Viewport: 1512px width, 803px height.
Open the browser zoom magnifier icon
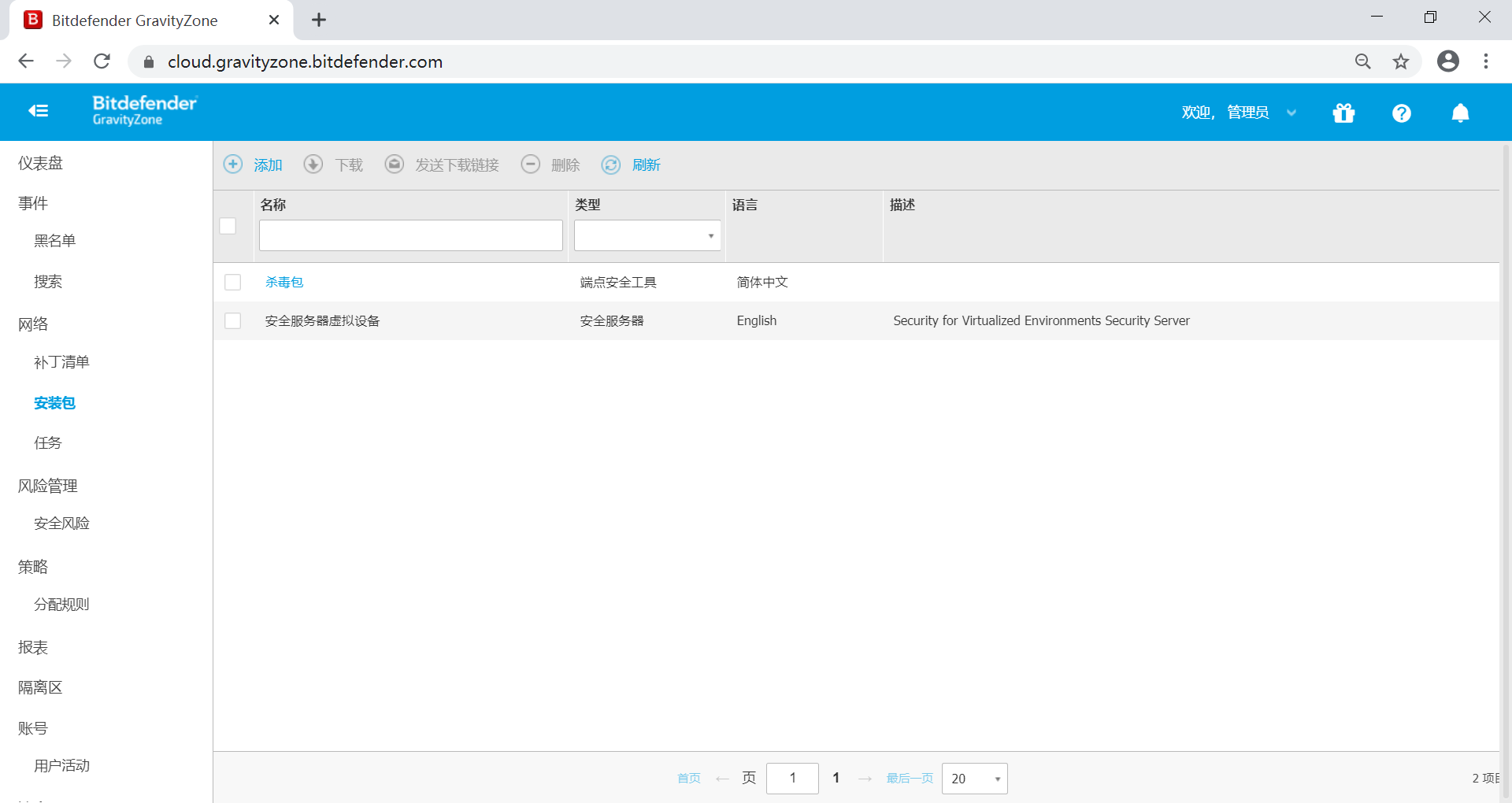click(1363, 61)
